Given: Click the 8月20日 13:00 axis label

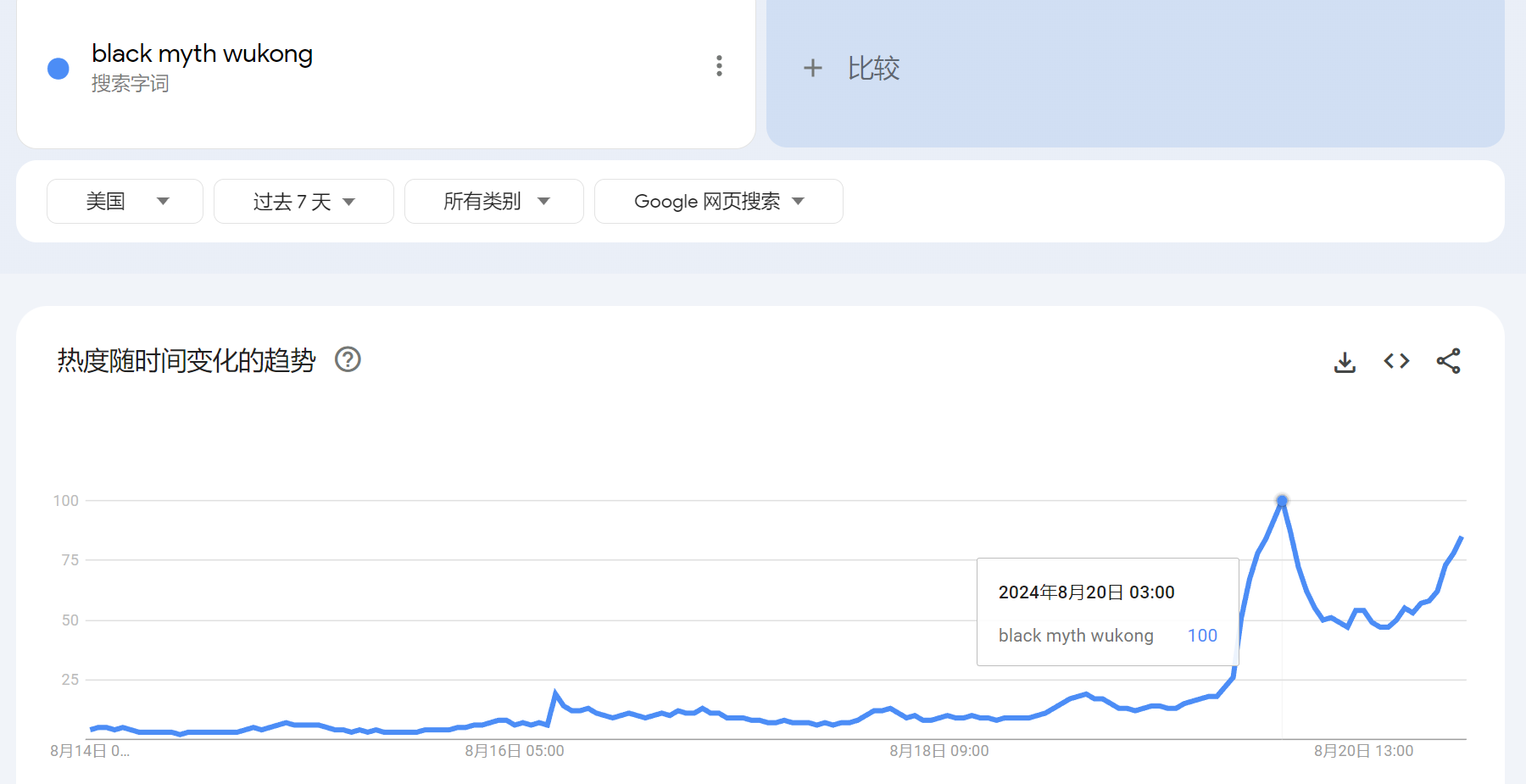Looking at the screenshot, I should pyautogui.click(x=1364, y=751).
